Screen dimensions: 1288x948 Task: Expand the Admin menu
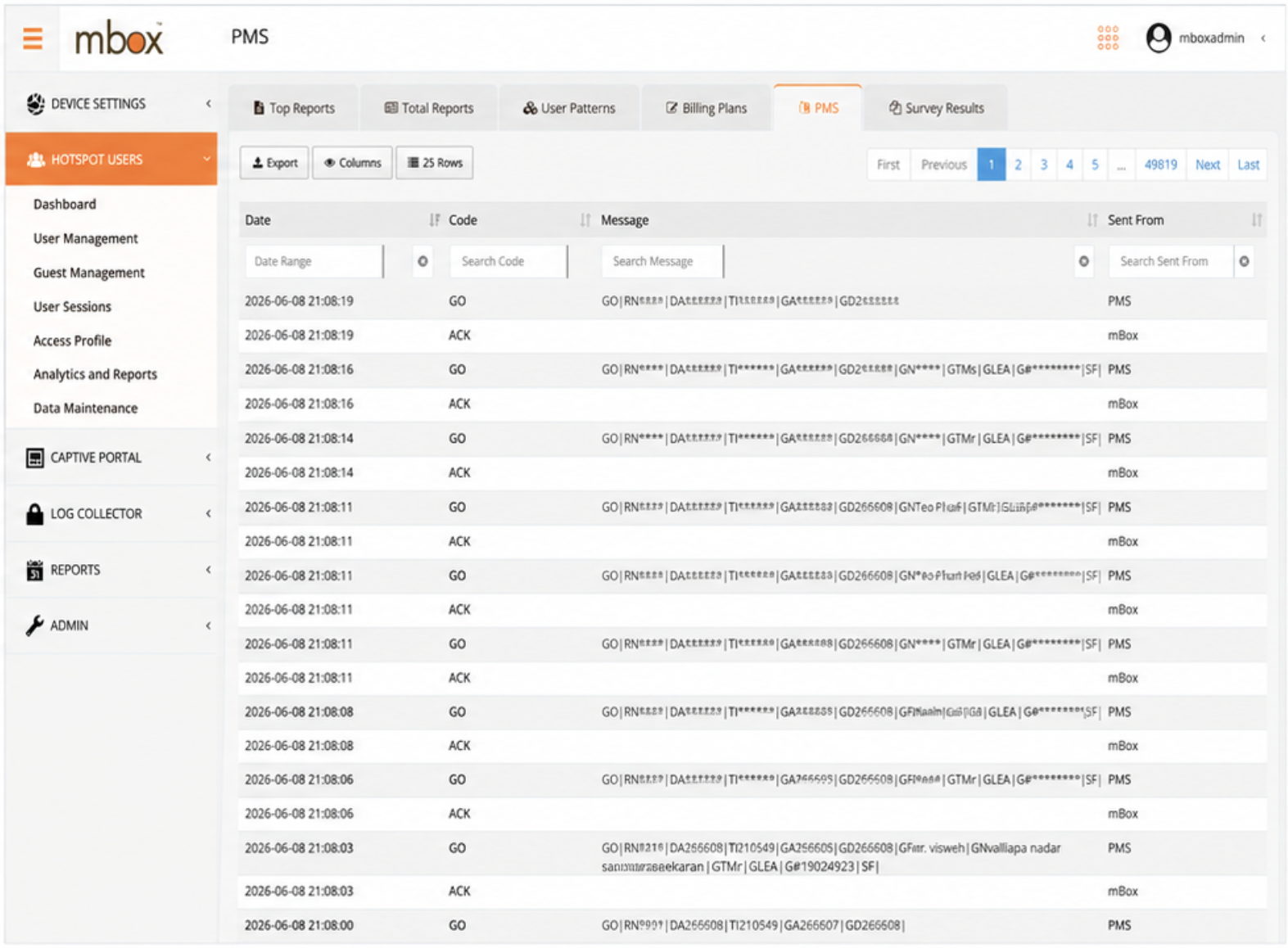tap(208, 625)
